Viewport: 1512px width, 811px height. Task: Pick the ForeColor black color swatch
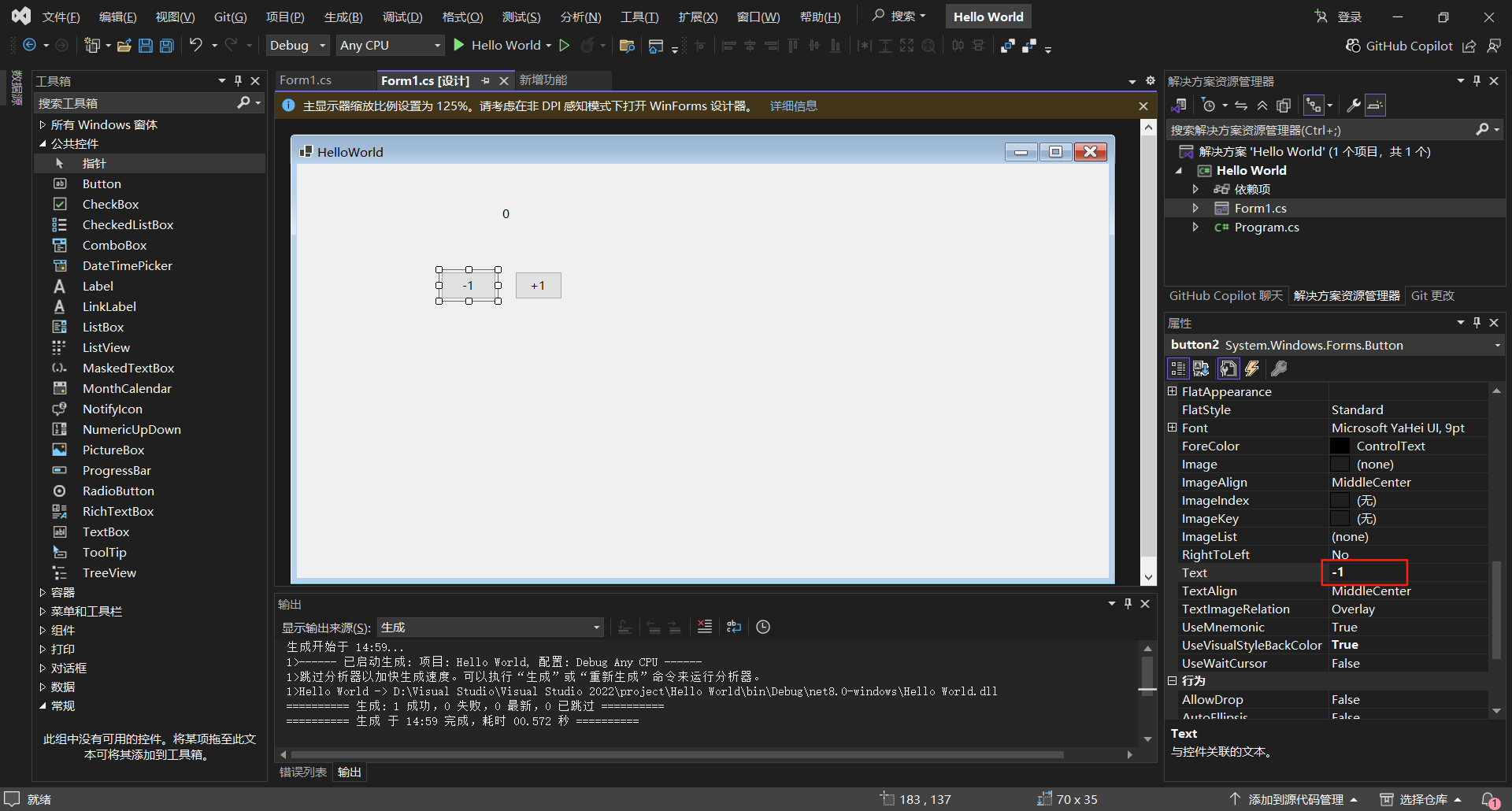pos(1340,446)
